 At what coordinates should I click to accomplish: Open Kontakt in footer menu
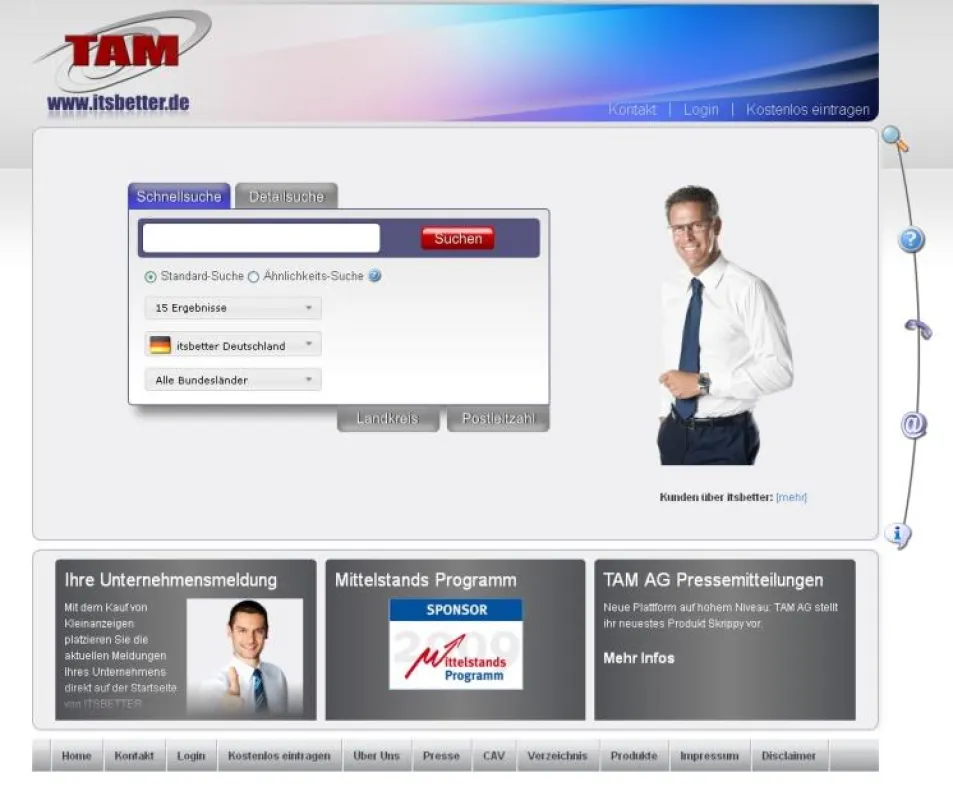tap(134, 756)
